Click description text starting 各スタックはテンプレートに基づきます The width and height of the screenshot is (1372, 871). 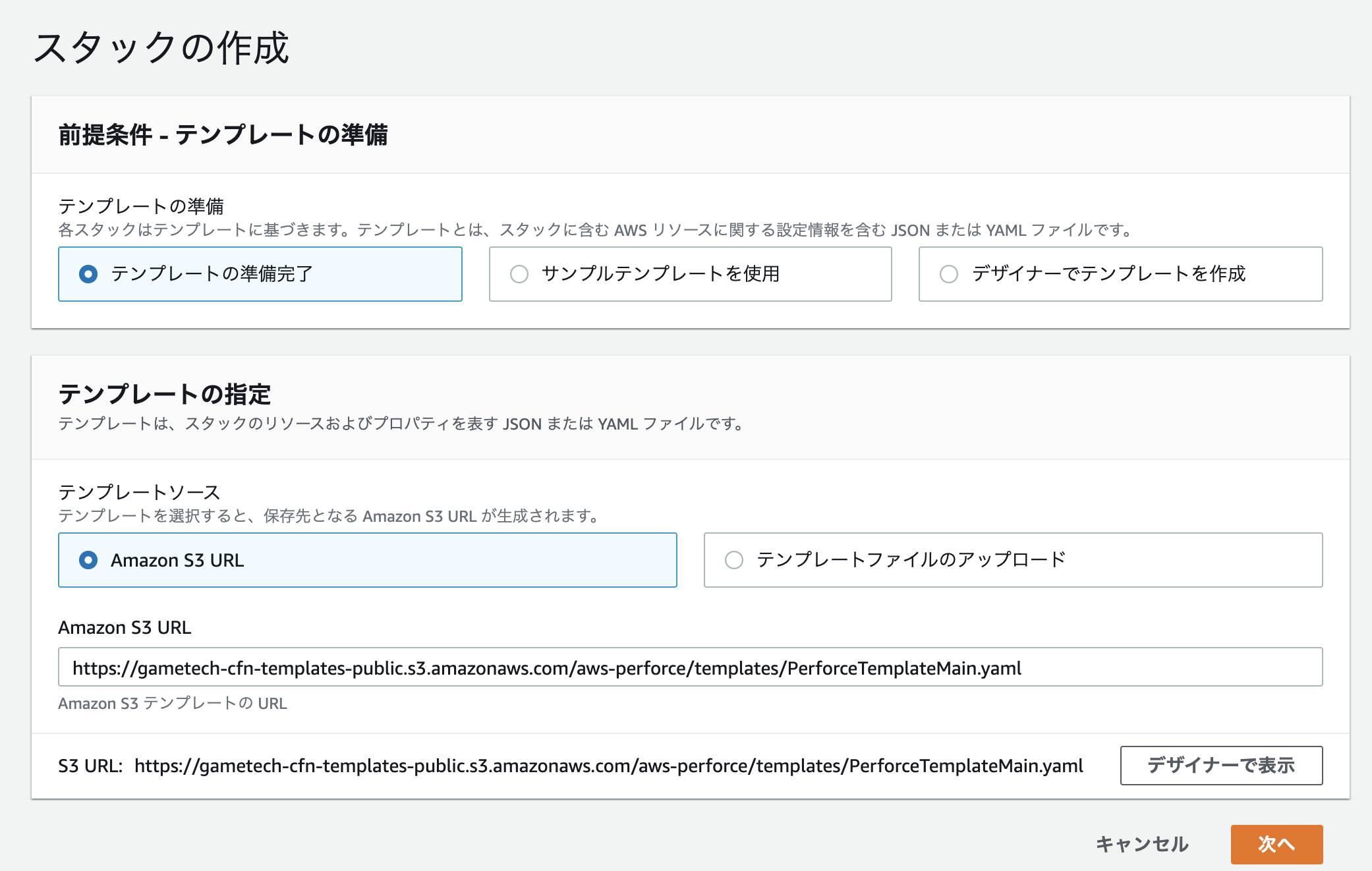[x=596, y=230]
